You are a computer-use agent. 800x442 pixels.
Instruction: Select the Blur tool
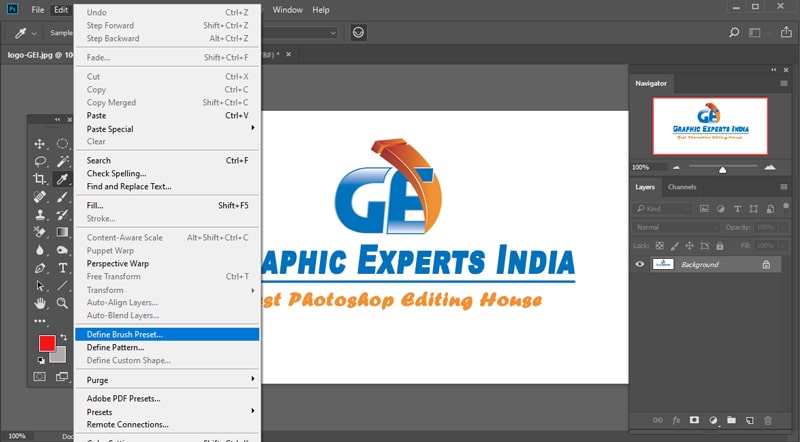(39, 250)
